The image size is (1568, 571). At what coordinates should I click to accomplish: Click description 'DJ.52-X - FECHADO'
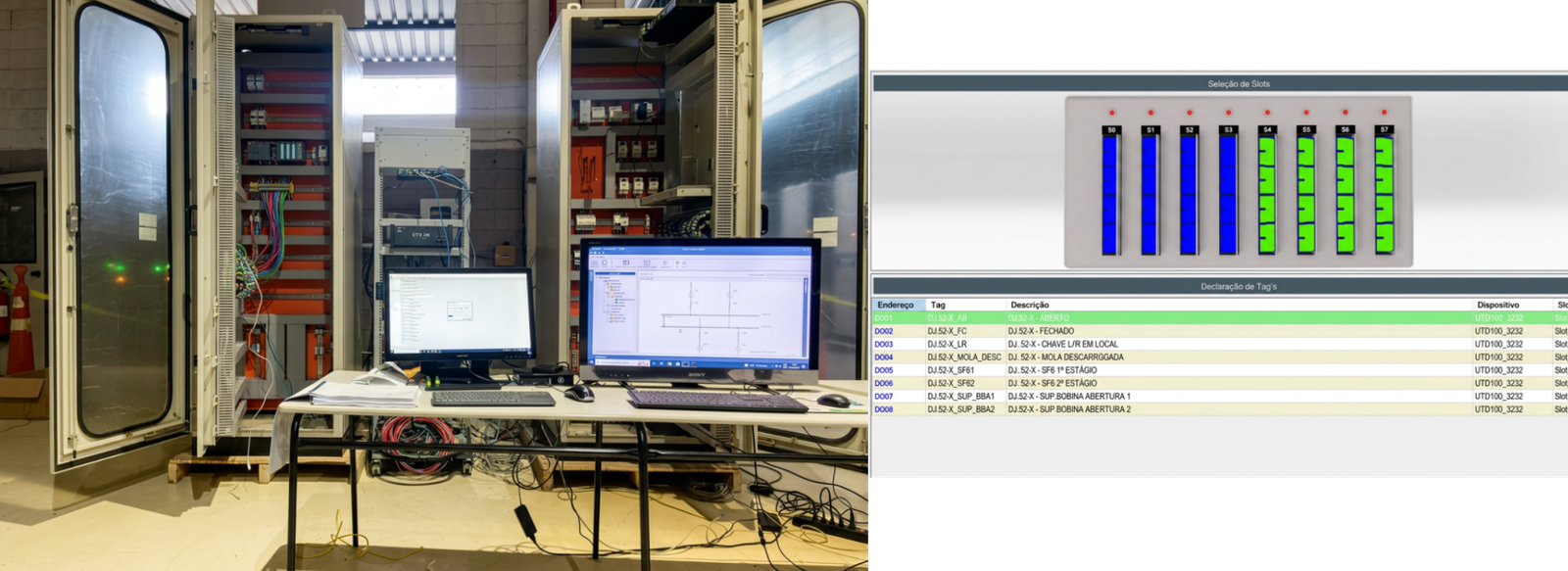click(x=1041, y=331)
